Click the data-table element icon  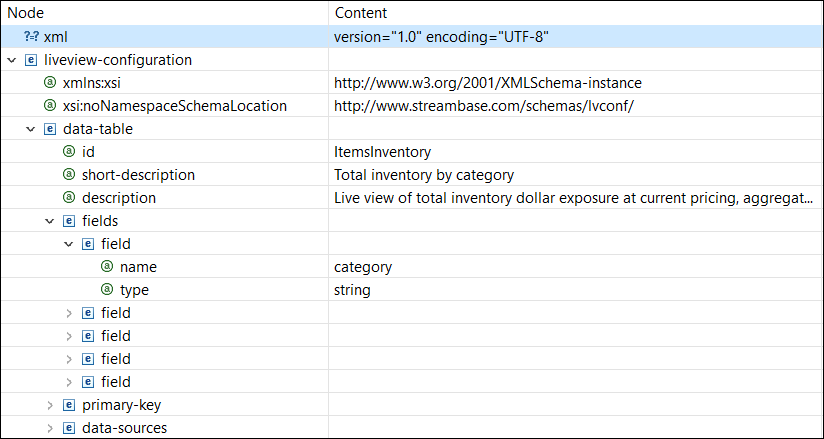point(50,129)
